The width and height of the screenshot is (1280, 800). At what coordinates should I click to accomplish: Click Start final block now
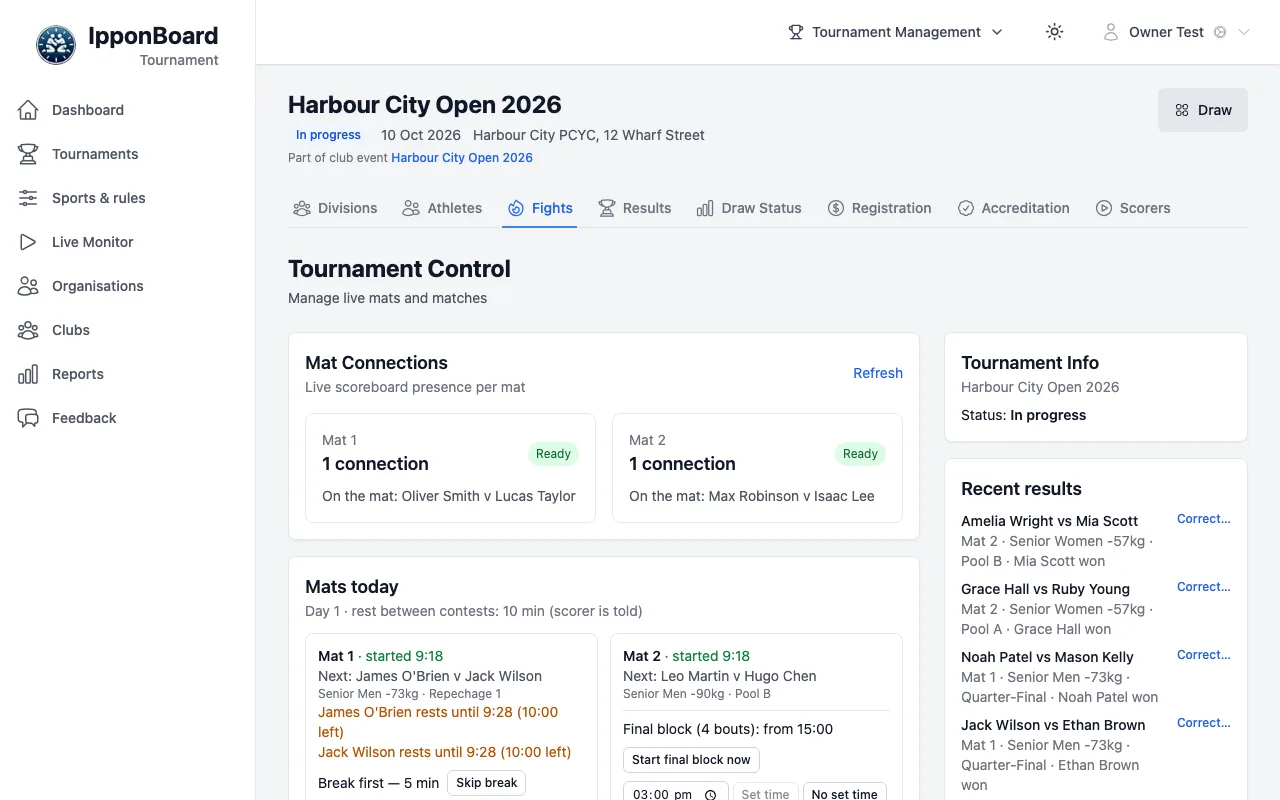pos(691,760)
